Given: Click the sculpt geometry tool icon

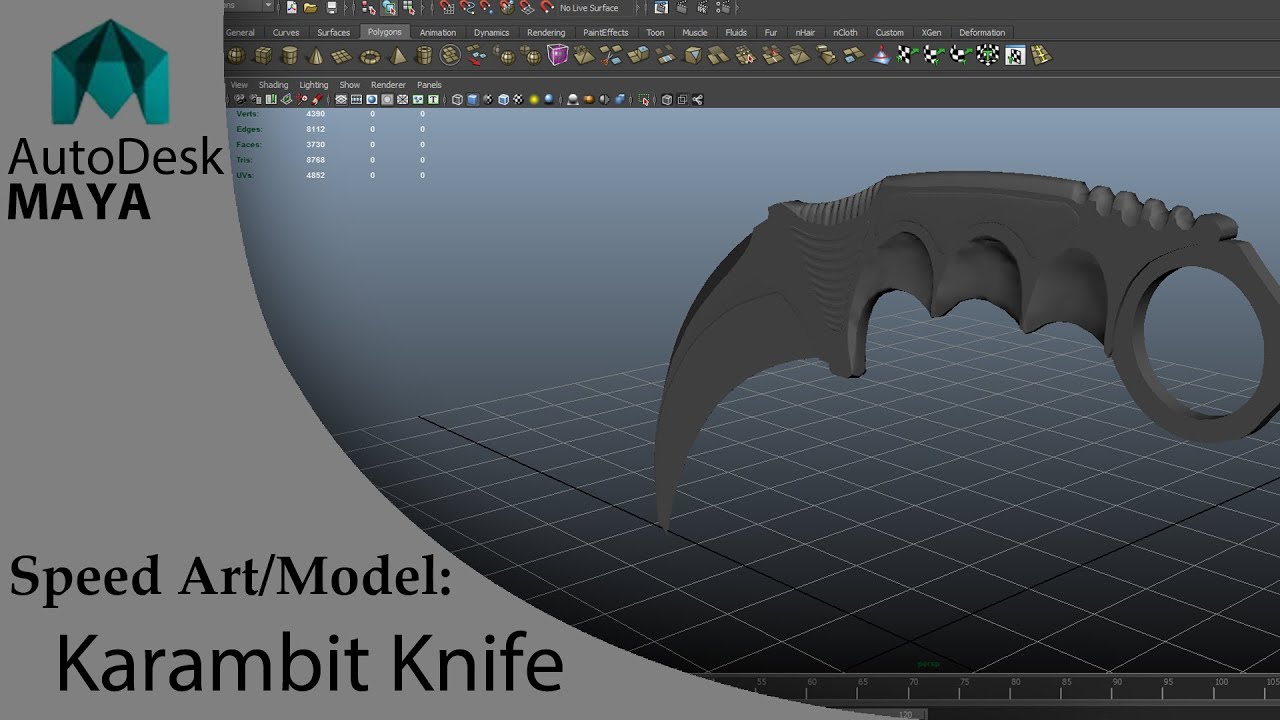Looking at the screenshot, I should point(880,55).
